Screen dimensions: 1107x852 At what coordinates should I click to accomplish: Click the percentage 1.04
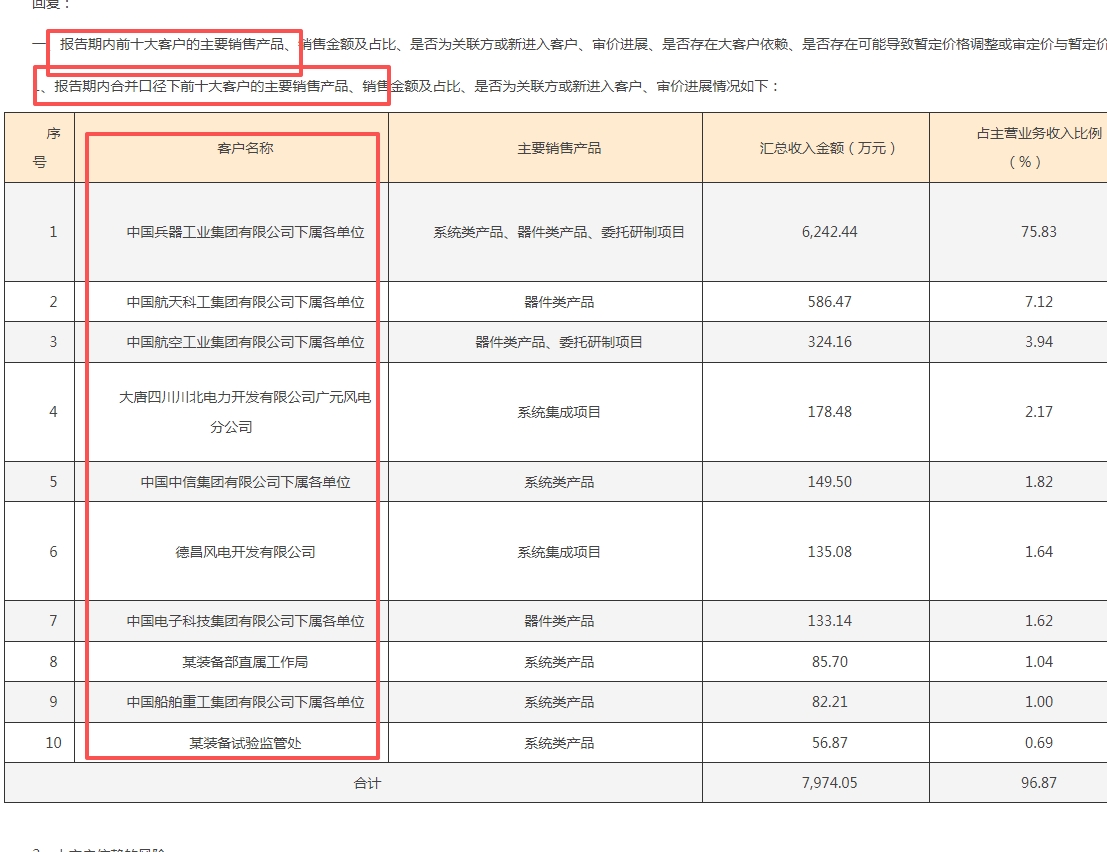pyautogui.click(x=1039, y=662)
